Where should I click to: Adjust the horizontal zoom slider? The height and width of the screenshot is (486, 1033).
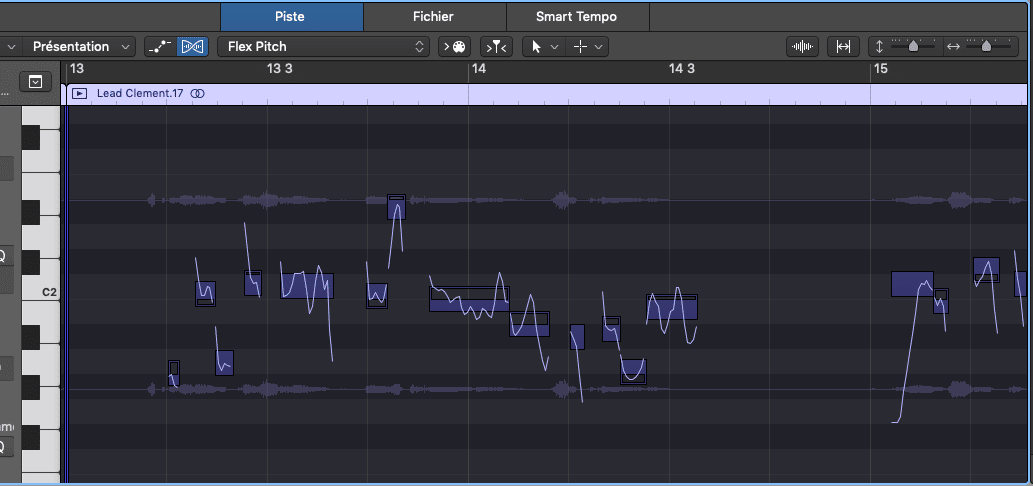click(987, 46)
